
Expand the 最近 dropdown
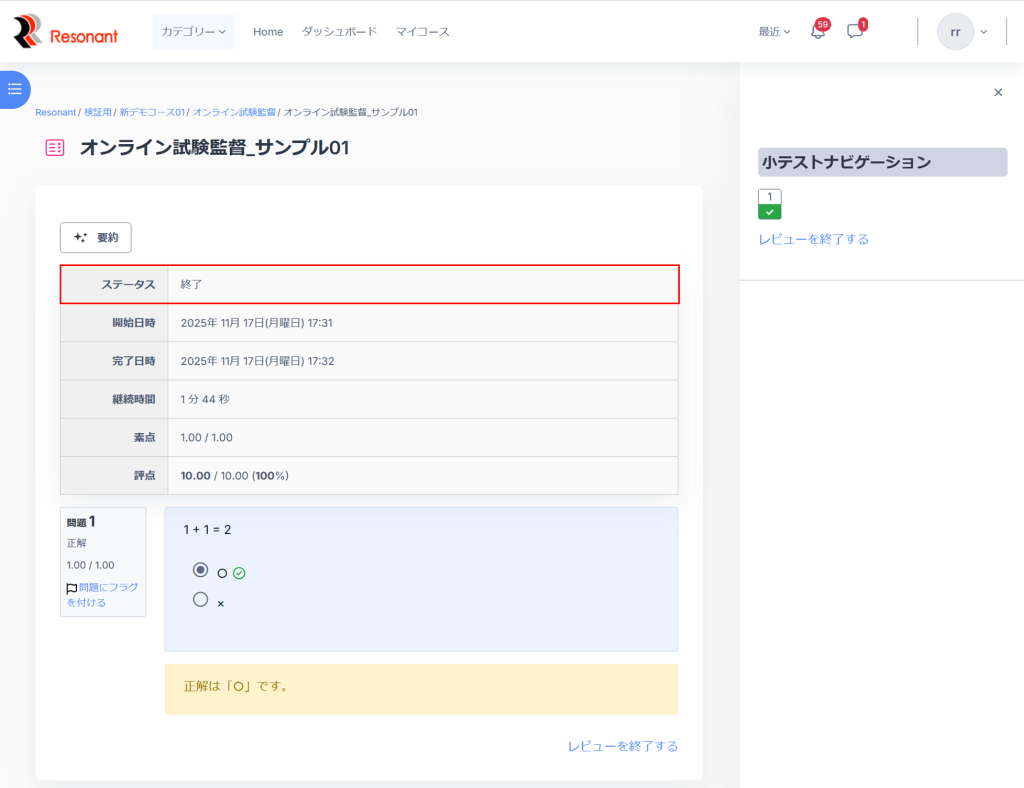click(774, 32)
